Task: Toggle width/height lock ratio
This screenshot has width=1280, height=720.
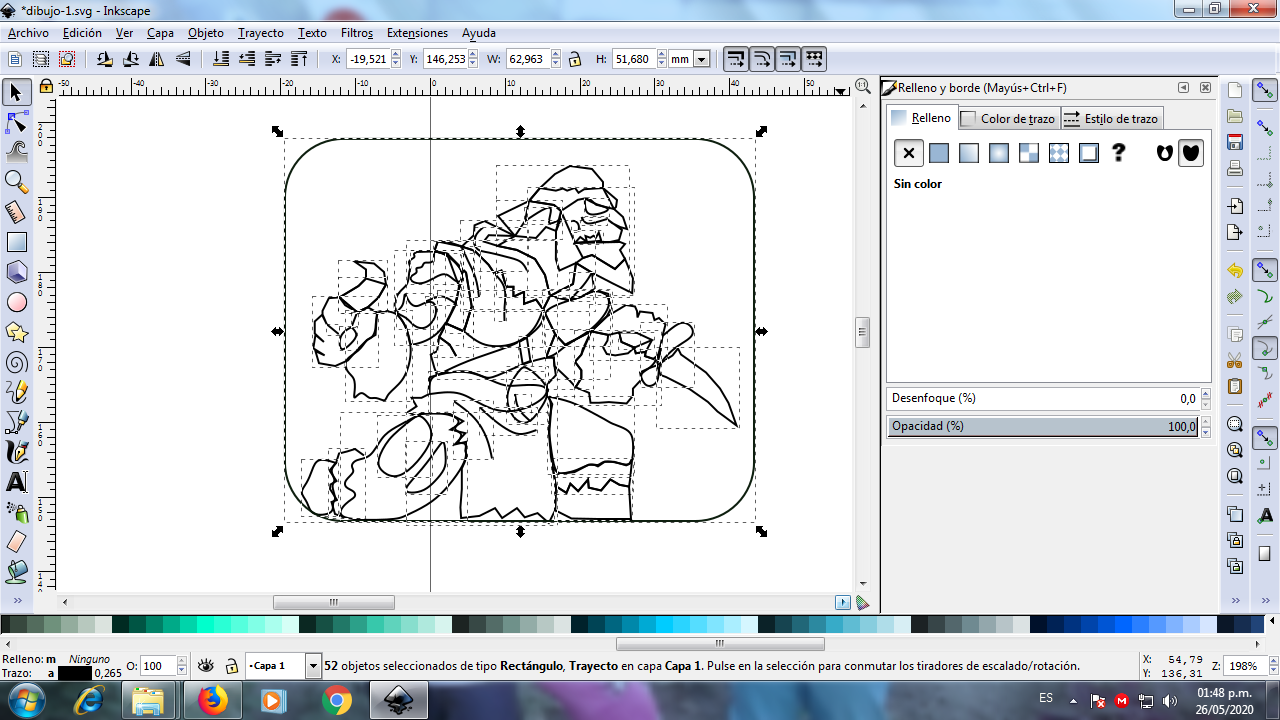Action: [575, 59]
